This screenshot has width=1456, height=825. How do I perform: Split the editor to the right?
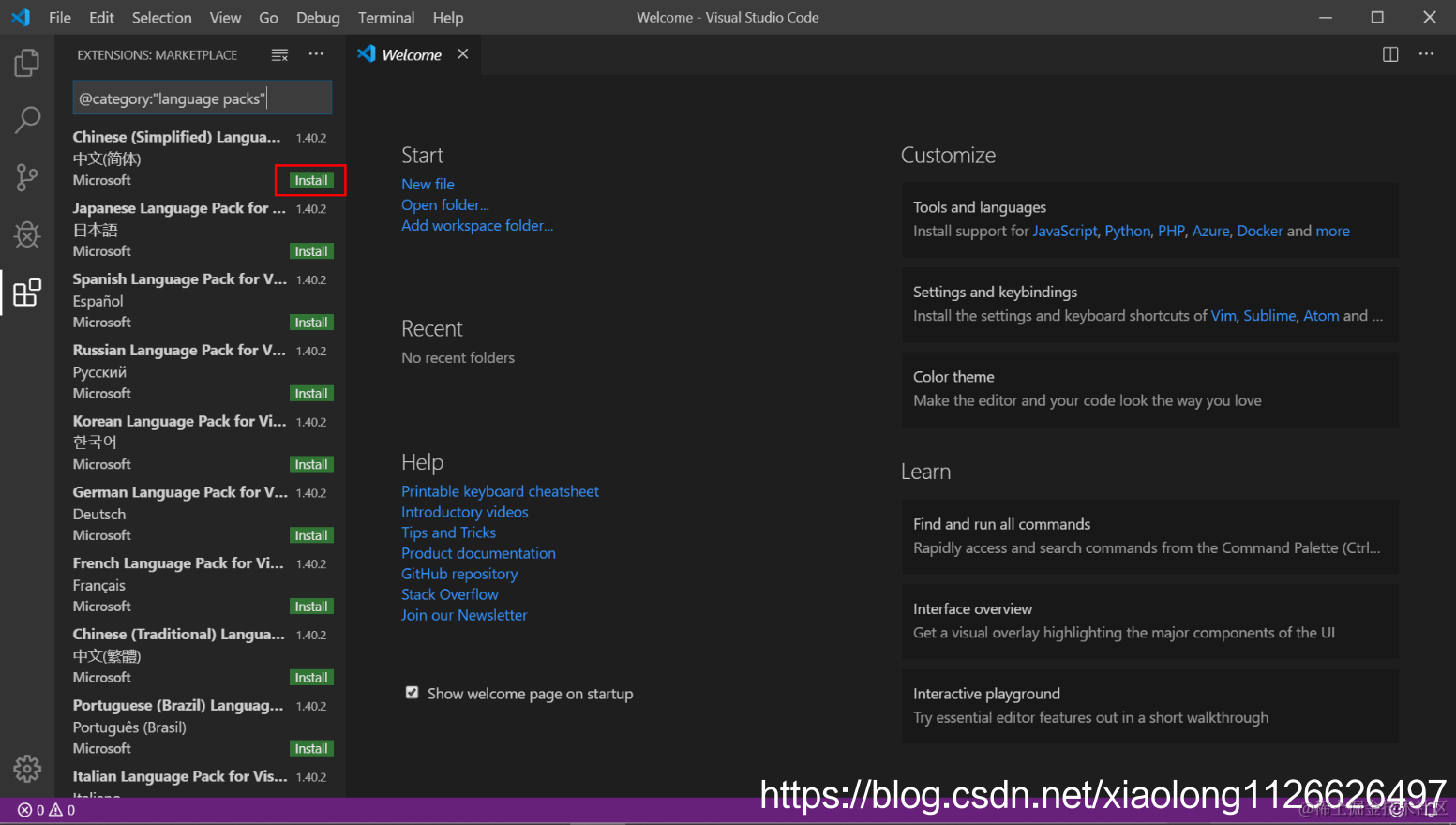coord(1390,54)
